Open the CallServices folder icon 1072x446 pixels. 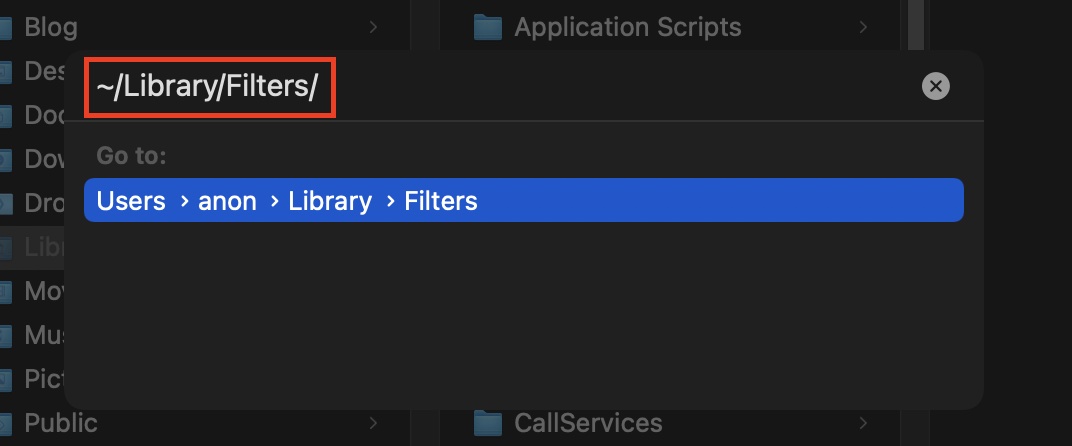(x=487, y=423)
